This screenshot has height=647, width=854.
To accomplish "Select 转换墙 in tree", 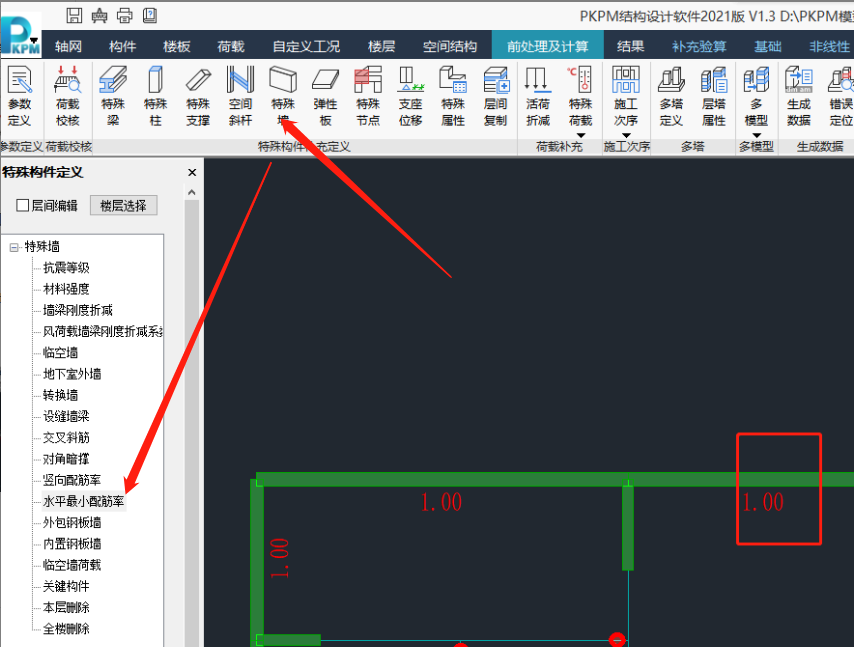I will (60, 395).
